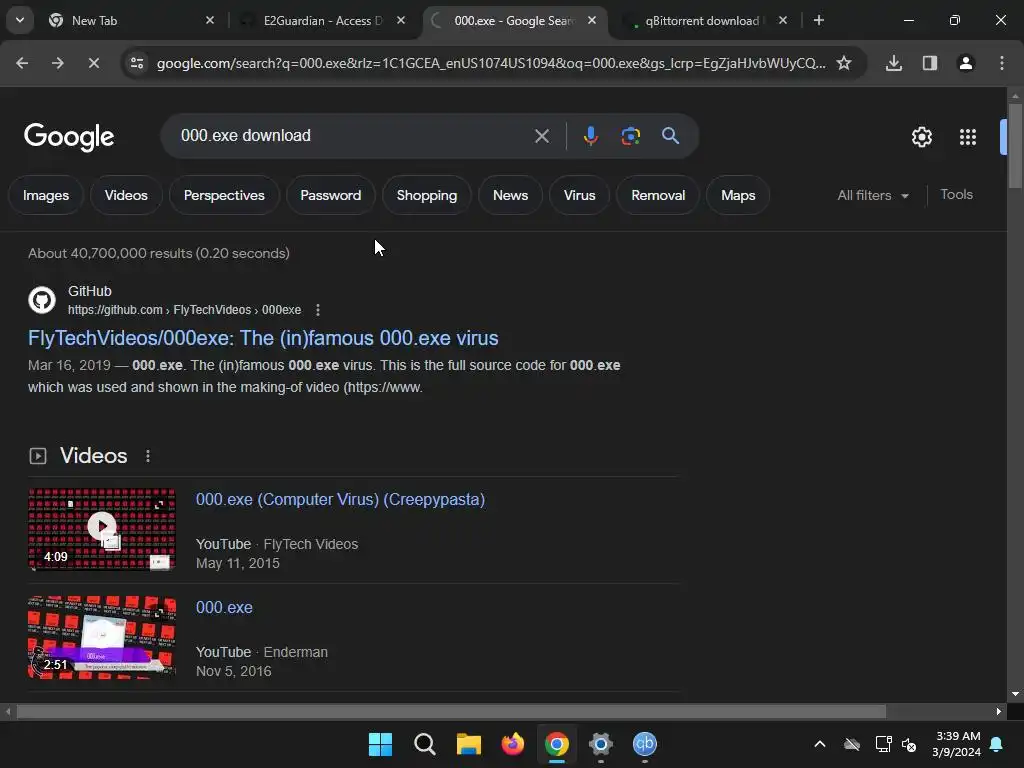View site information icon in address bar
1024x768 pixels.
click(x=137, y=63)
